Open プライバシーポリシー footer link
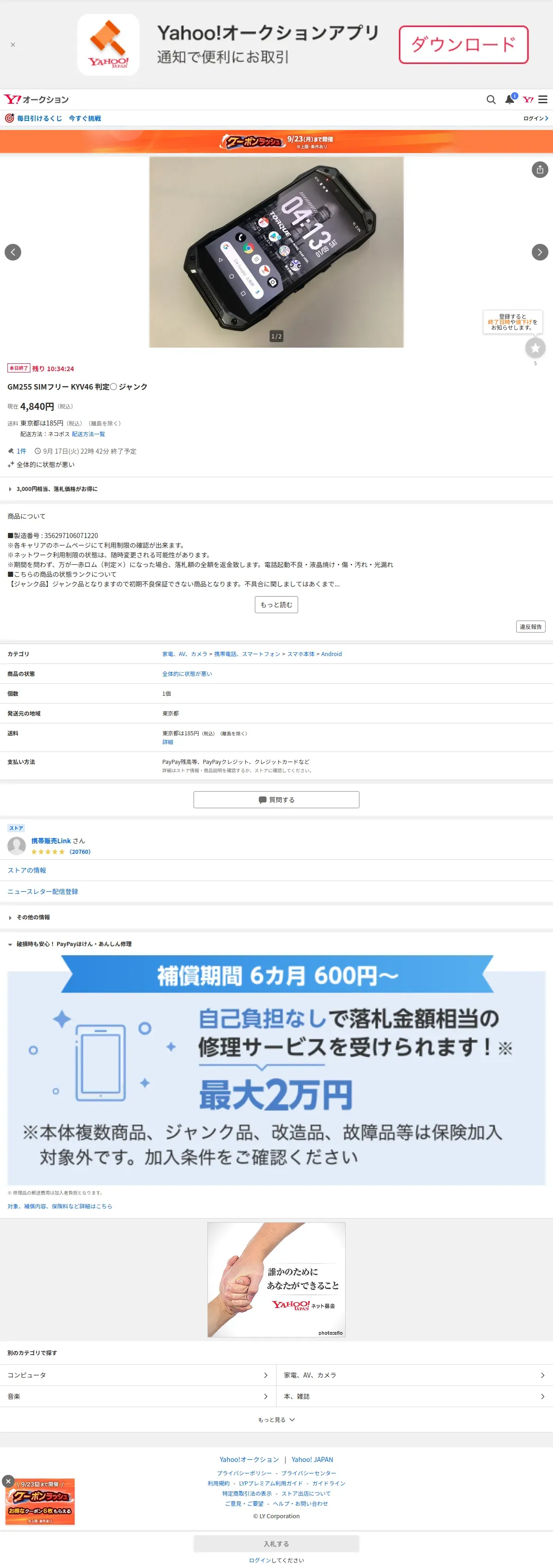 click(x=244, y=1473)
